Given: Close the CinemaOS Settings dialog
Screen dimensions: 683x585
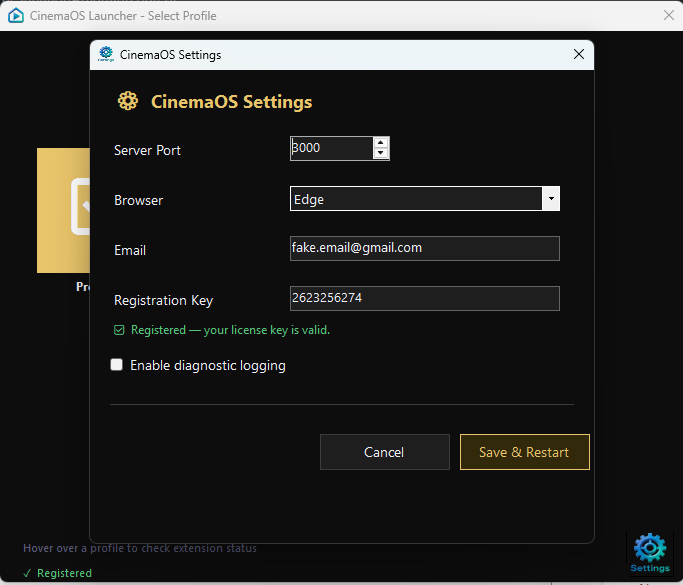Looking at the screenshot, I should point(579,54).
